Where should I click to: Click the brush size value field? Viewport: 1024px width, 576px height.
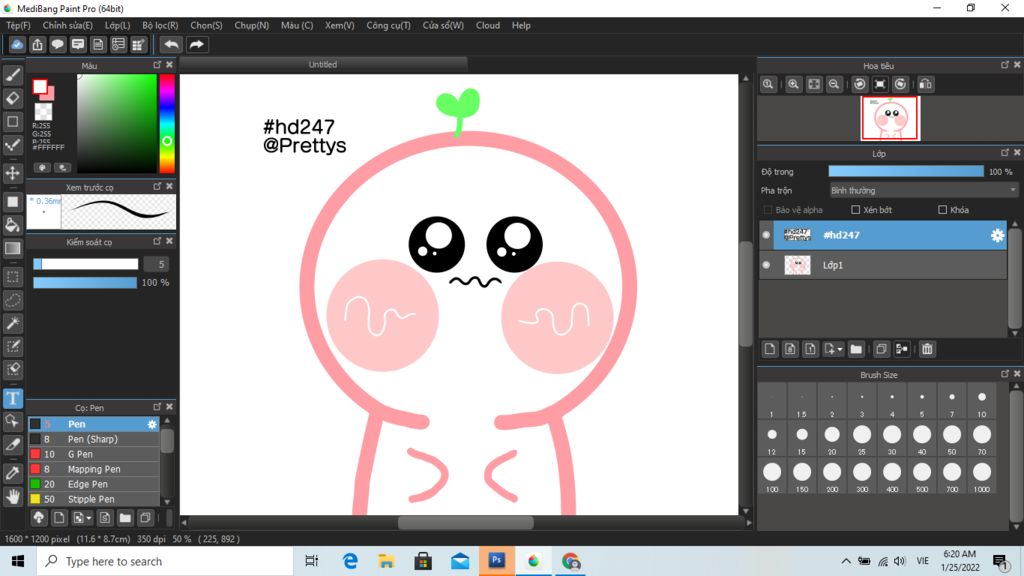pyautogui.click(x=156, y=264)
